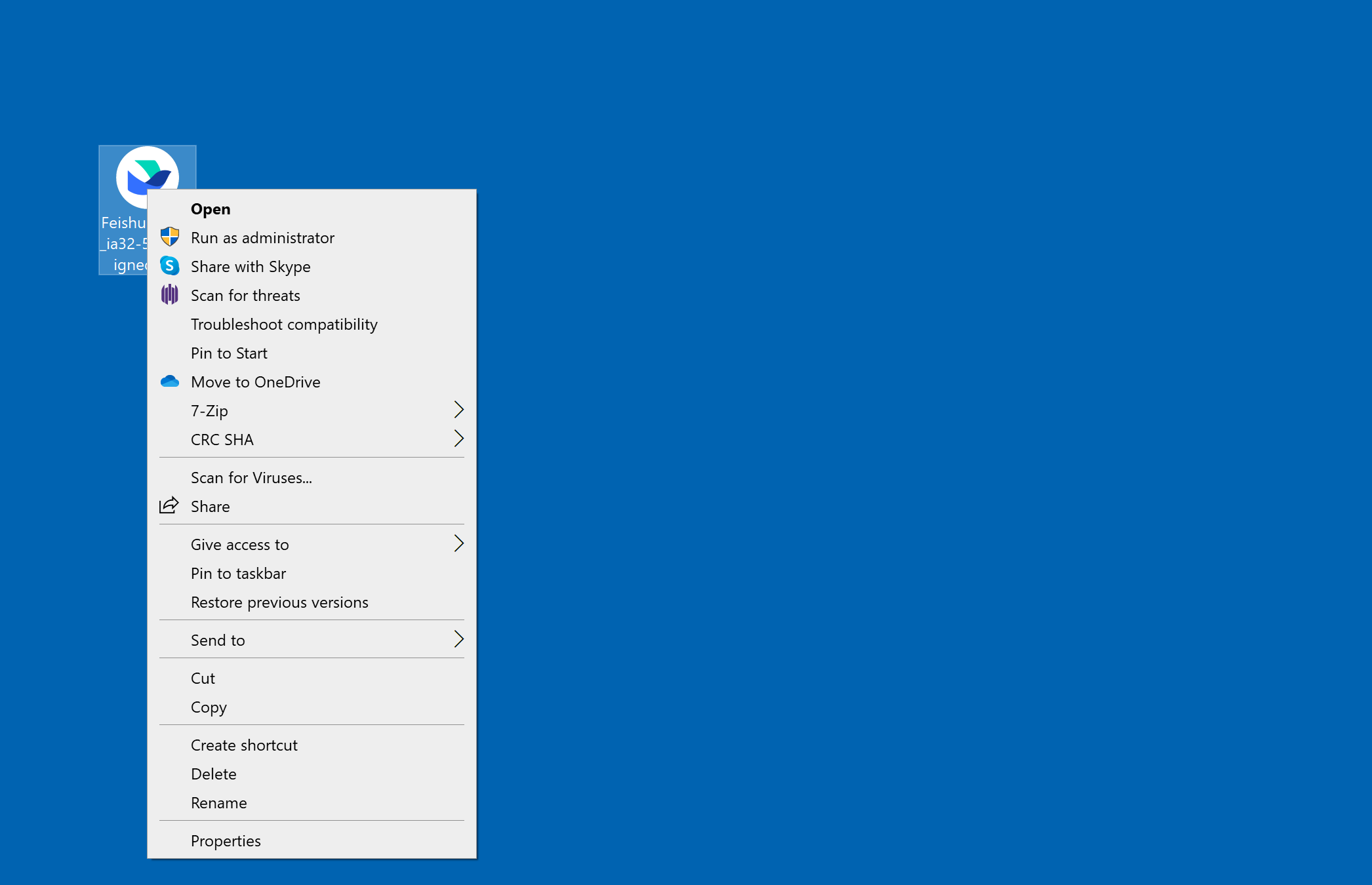
Task: Select Restore previous versions
Action: coord(279,602)
